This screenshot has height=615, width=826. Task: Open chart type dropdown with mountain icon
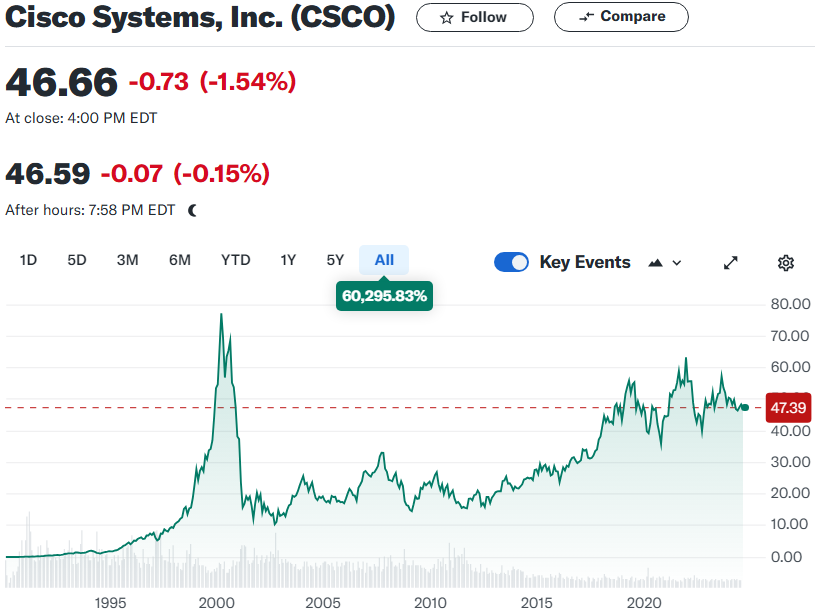tap(665, 263)
